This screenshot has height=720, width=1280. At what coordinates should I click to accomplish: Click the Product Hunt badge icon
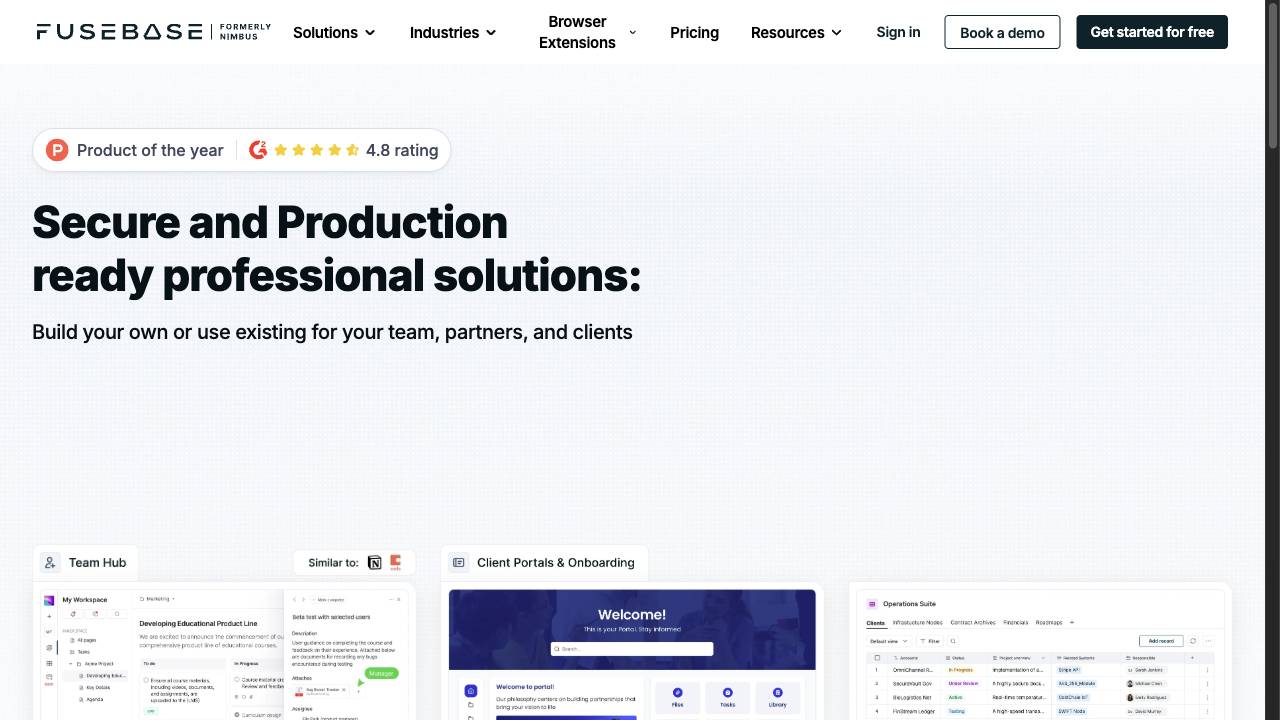[57, 150]
